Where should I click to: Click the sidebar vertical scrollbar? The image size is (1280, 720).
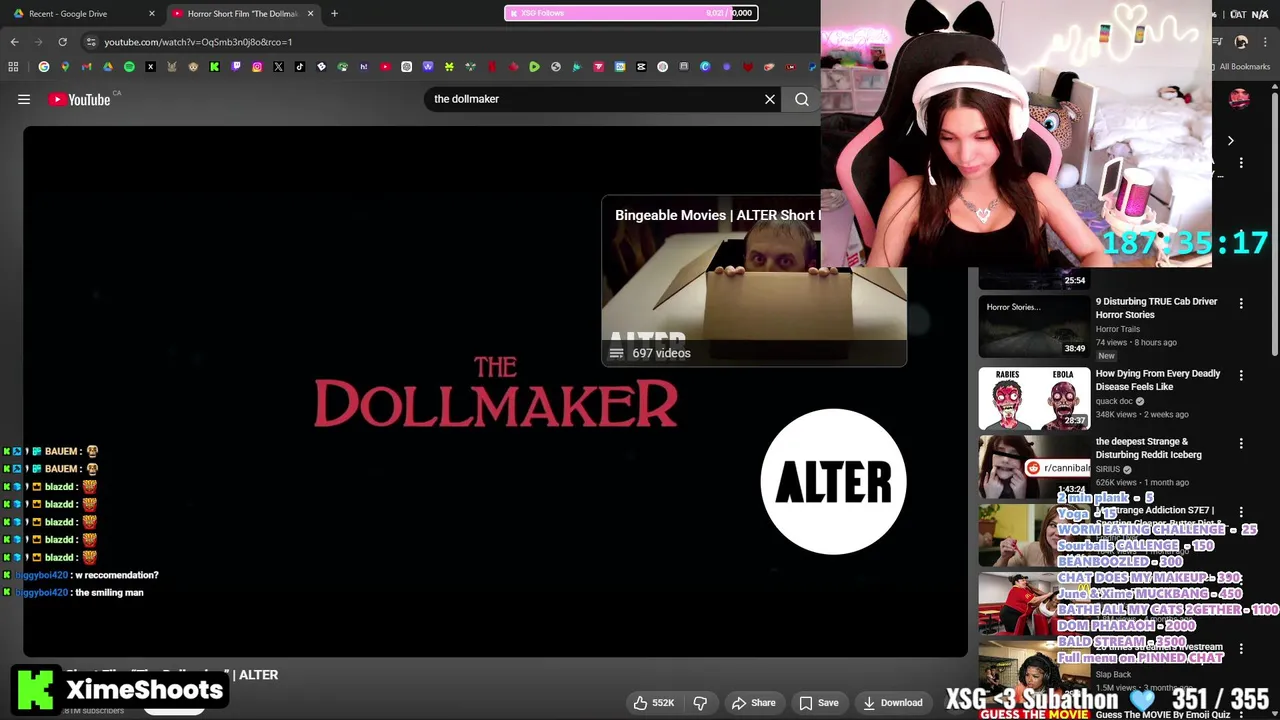click(x=1274, y=225)
